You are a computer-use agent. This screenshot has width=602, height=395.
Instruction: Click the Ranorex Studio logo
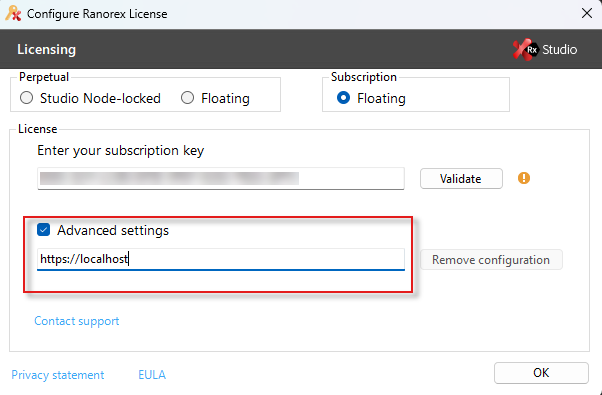[544, 50]
